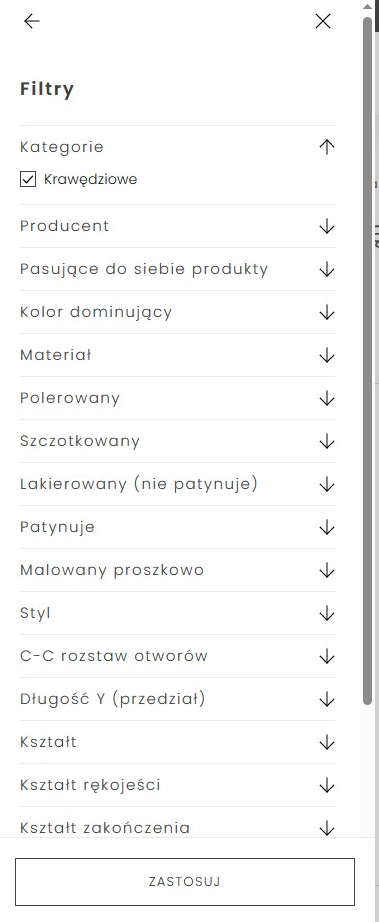Expand the Producent filter
The width and height of the screenshot is (379, 922).
pyautogui.click(x=177, y=226)
